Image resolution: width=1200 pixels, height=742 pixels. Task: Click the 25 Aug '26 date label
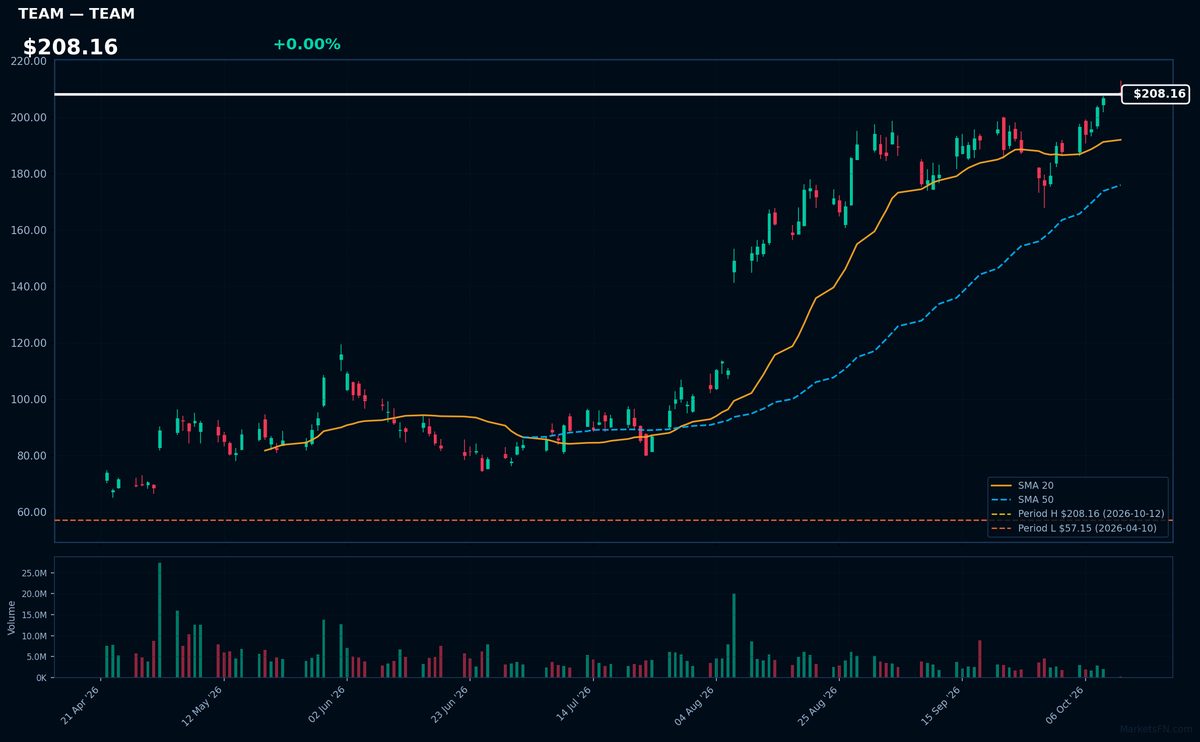click(x=817, y=705)
